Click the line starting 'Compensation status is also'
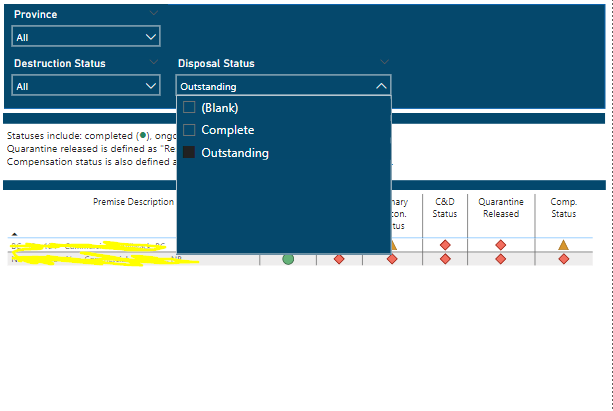Screen dimensions: 613x411 click(x=91, y=162)
